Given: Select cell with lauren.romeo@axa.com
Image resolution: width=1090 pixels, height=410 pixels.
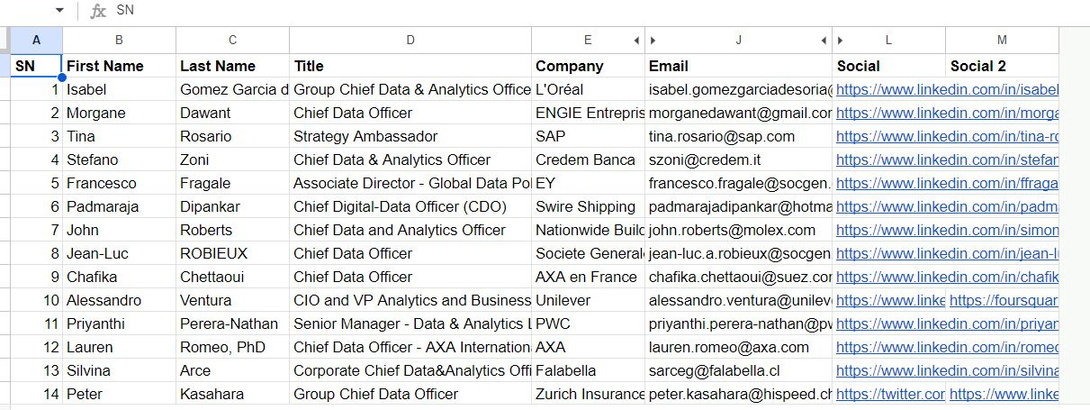Looking at the screenshot, I should 738,347.
